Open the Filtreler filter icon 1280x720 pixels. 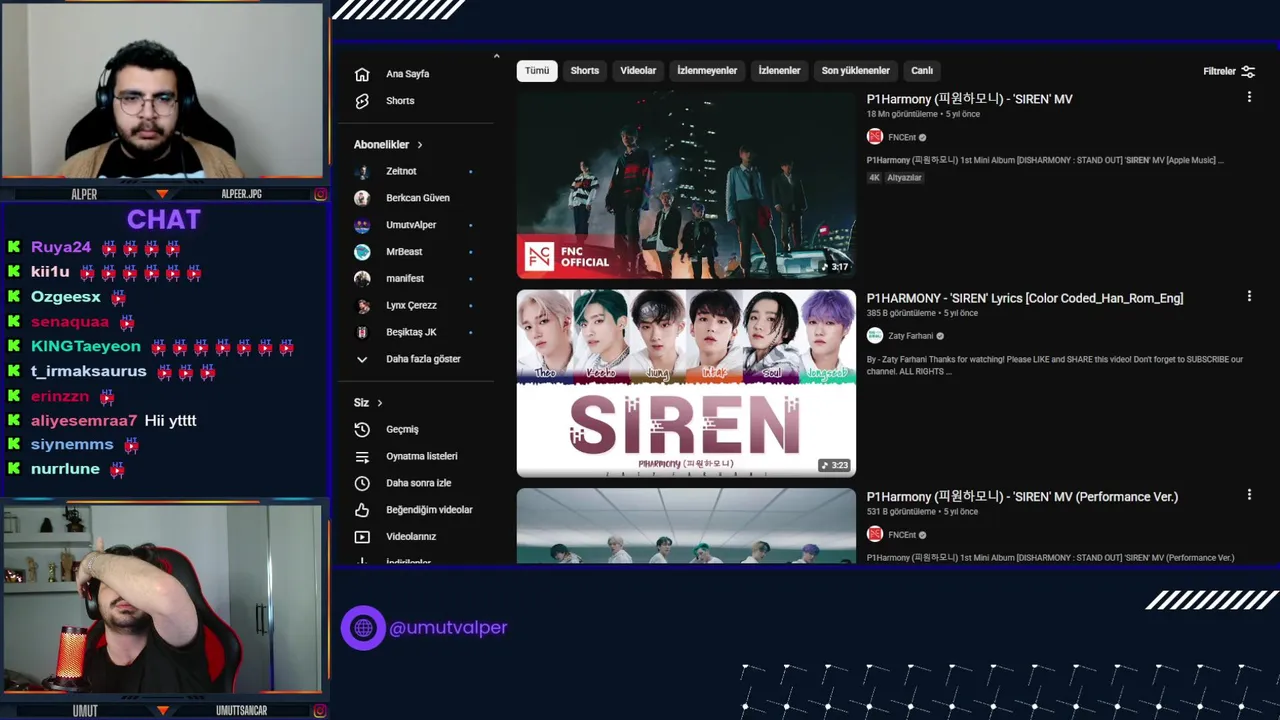coord(1248,71)
